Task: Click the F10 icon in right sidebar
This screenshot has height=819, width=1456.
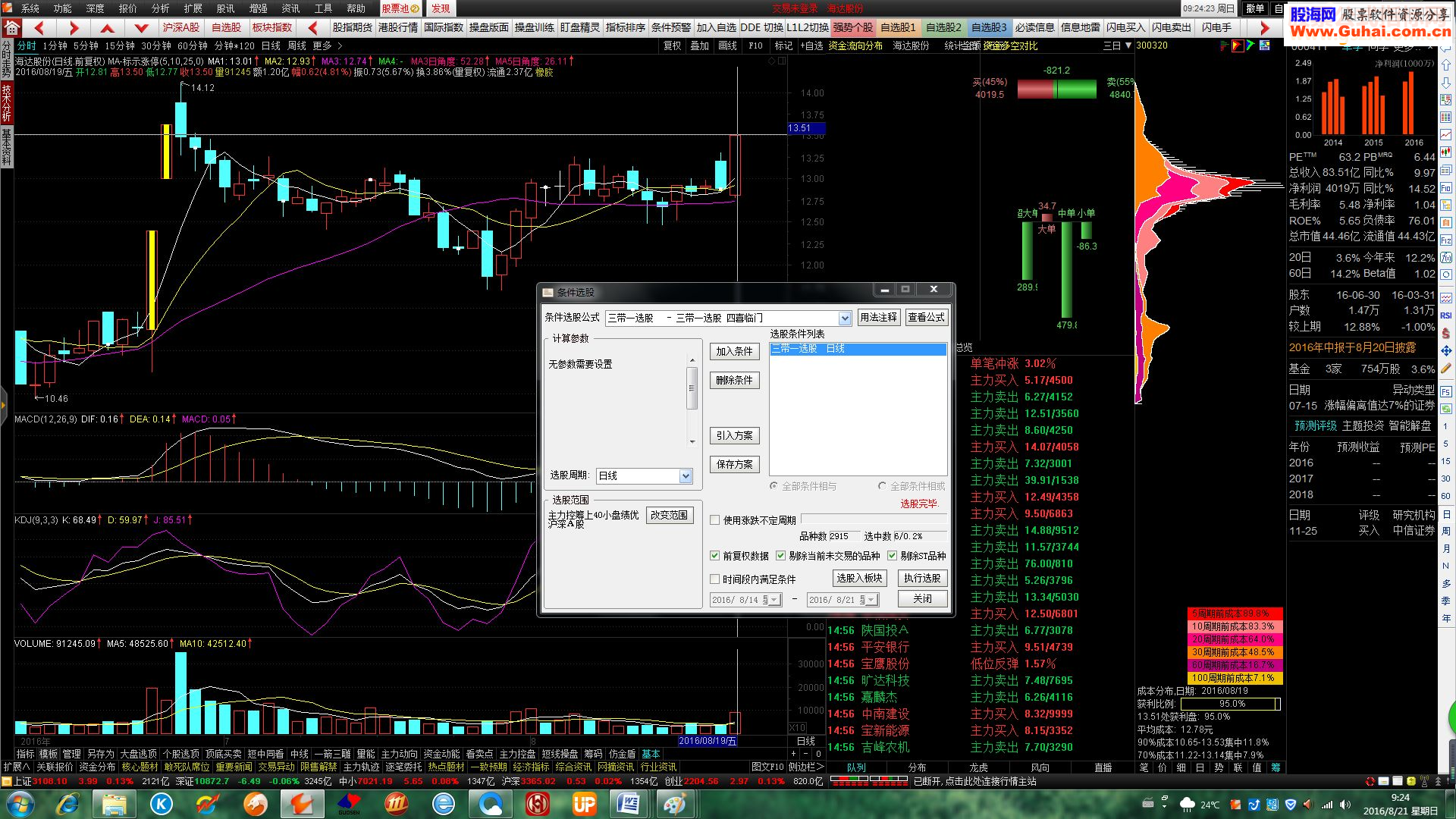Action: pyautogui.click(x=1446, y=187)
